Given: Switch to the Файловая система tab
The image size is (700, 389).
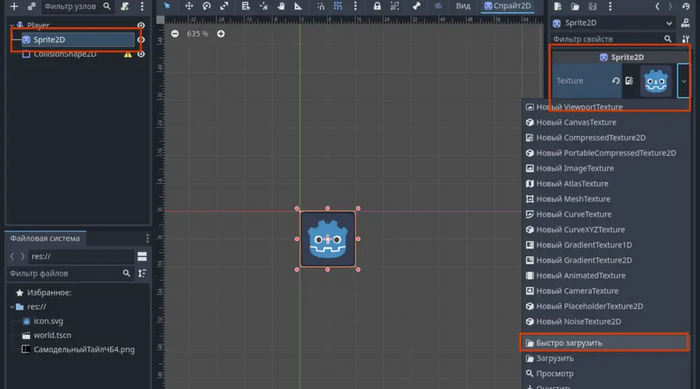Looking at the screenshot, I should [x=45, y=238].
